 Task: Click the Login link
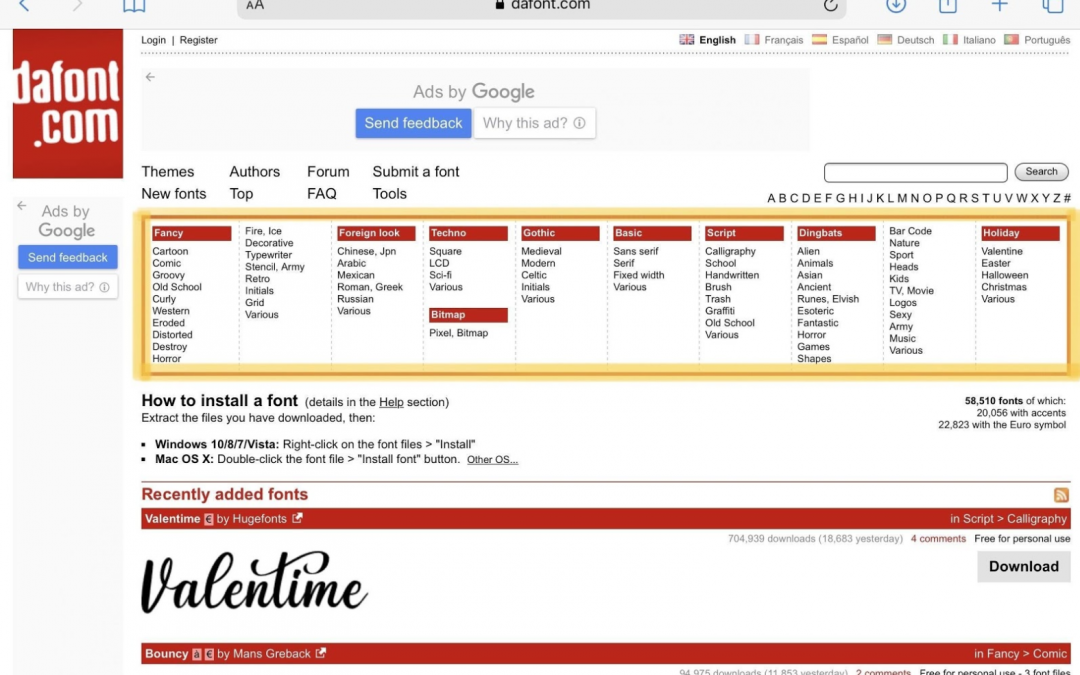click(154, 40)
